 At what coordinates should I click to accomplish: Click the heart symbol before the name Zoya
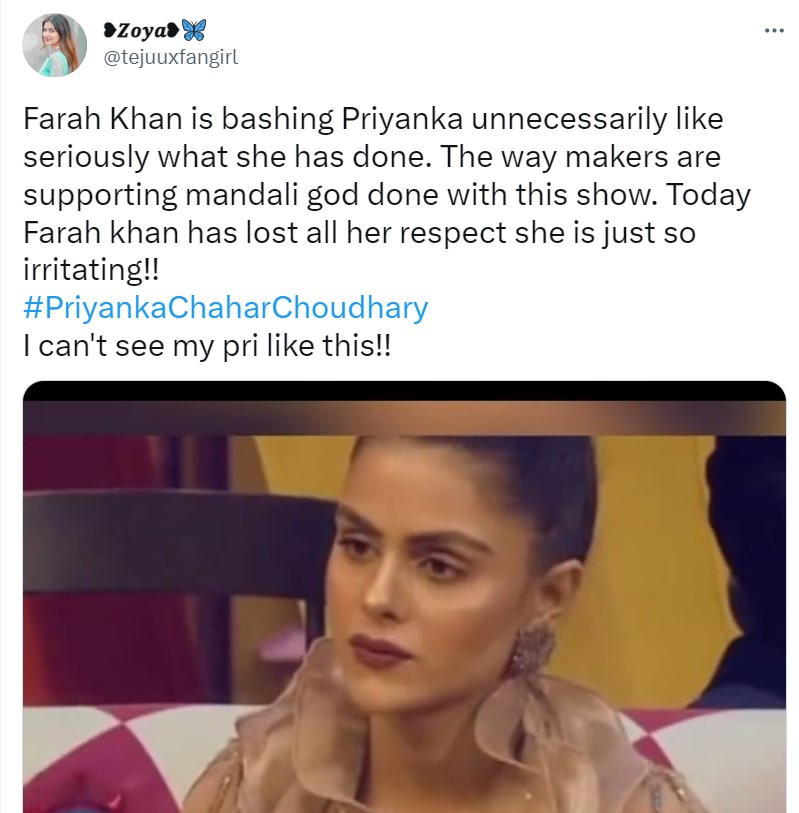click(107, 31)
